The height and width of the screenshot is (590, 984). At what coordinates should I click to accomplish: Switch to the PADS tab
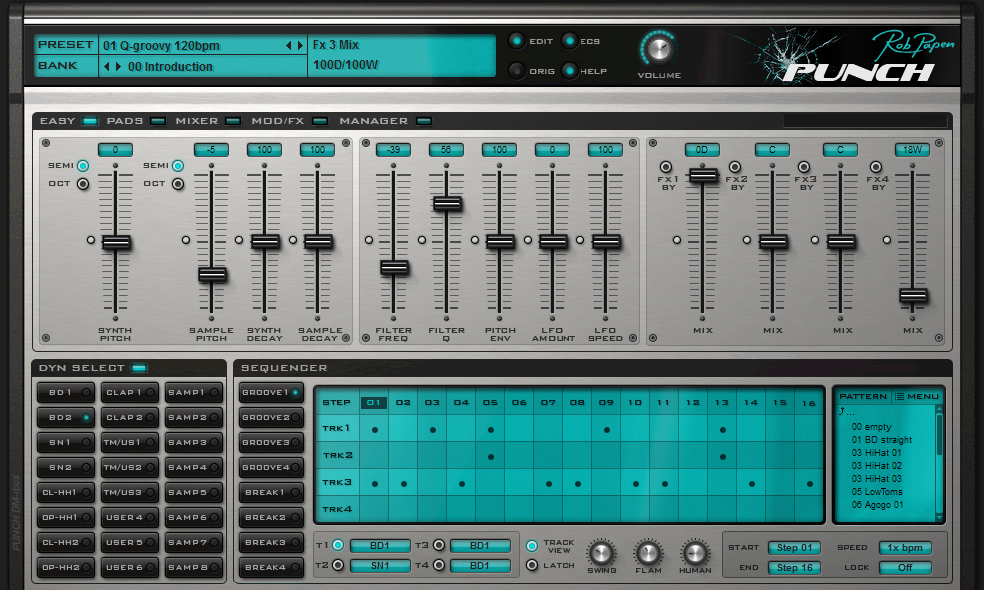click(136, 121)
